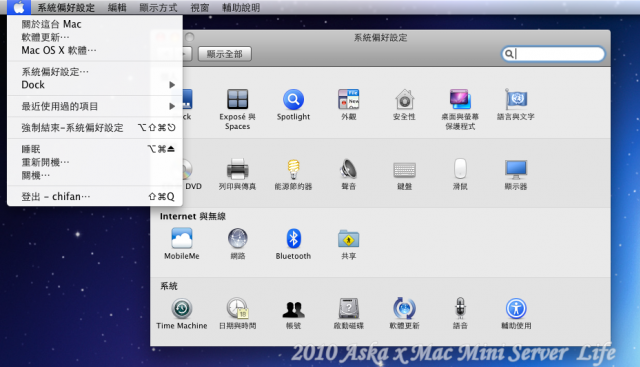Open the 外觀 appearance preferences
This screenshot has height=367, width=640.
349,105
